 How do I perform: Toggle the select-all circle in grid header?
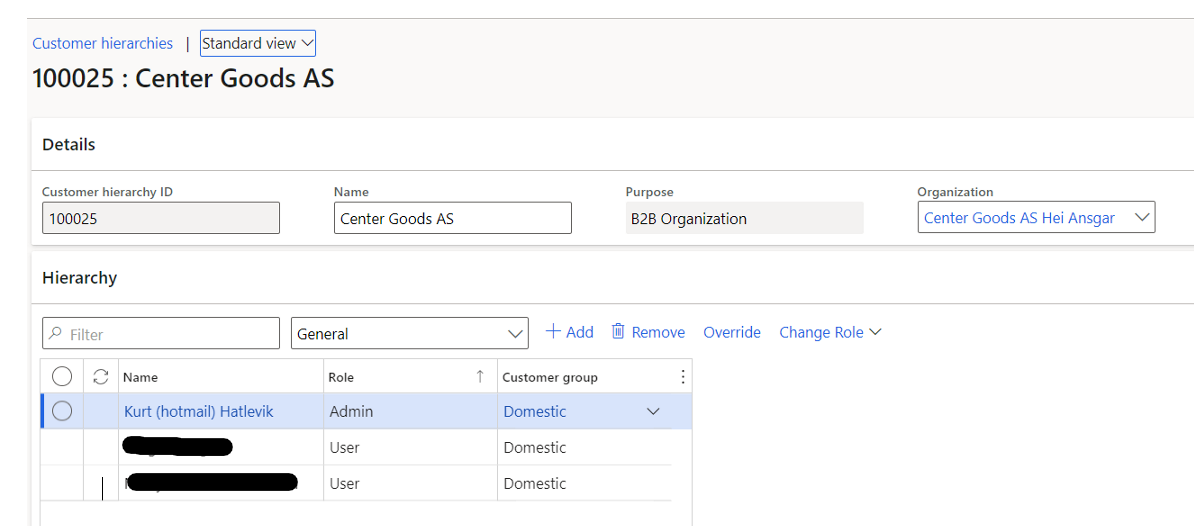point(62,377)
